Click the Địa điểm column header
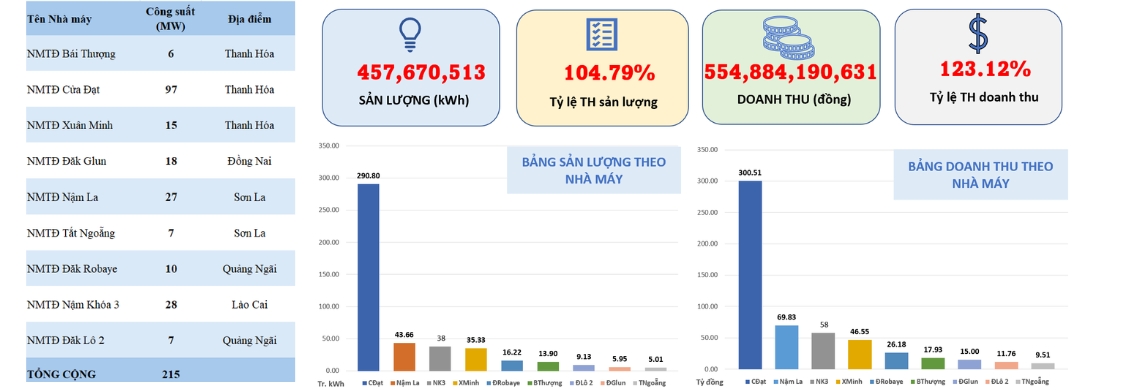The width and height of the screenshot is (1130, 390). point(249,19)
